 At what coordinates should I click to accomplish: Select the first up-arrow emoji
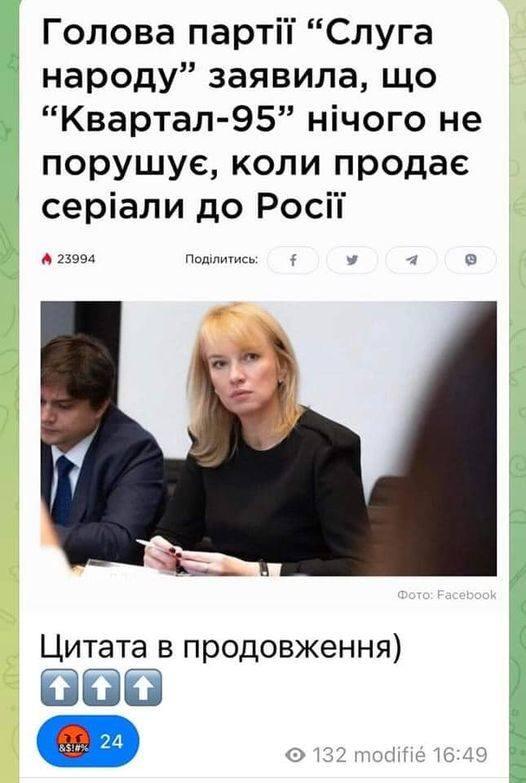[x=59, y=687]
